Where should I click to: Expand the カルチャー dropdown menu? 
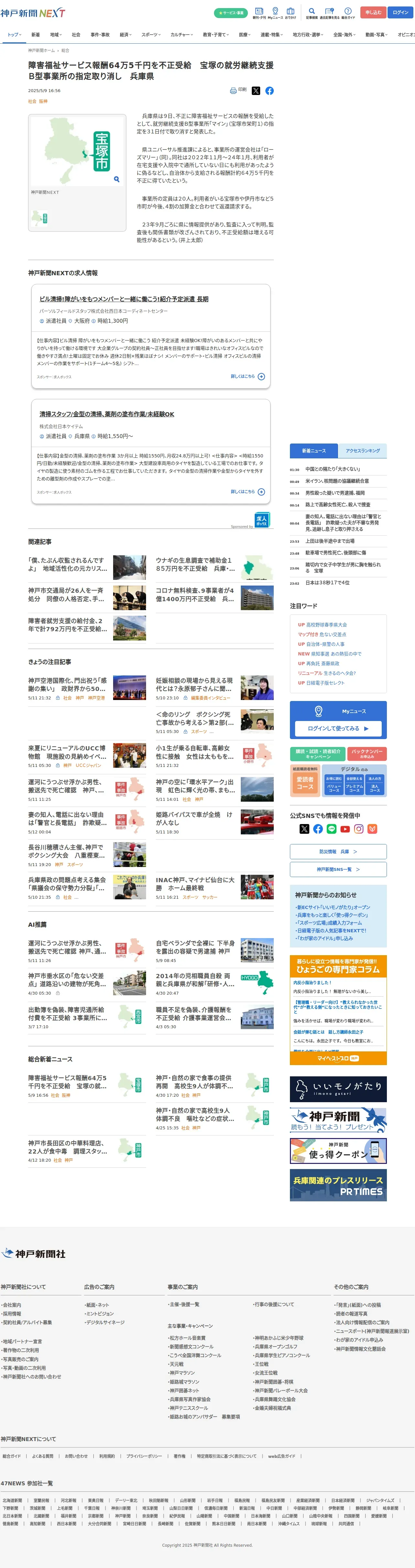pos(182,35)
